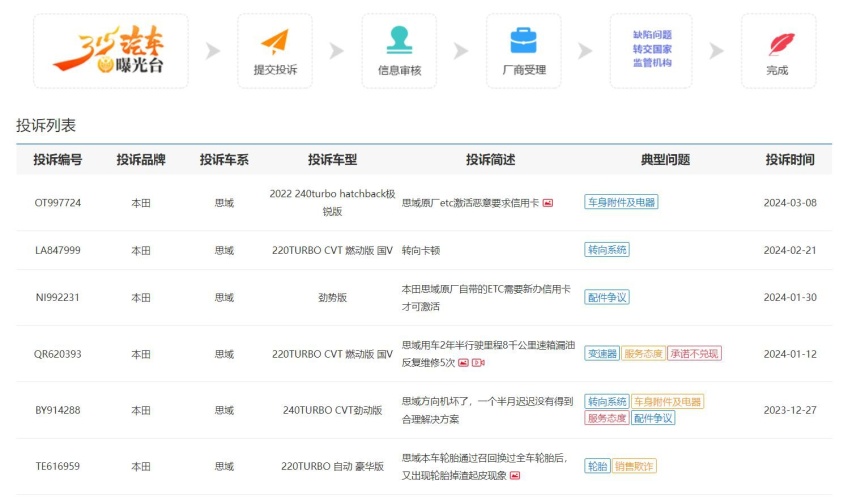Select the 服务态度 tag on BY914288 row

607,418
